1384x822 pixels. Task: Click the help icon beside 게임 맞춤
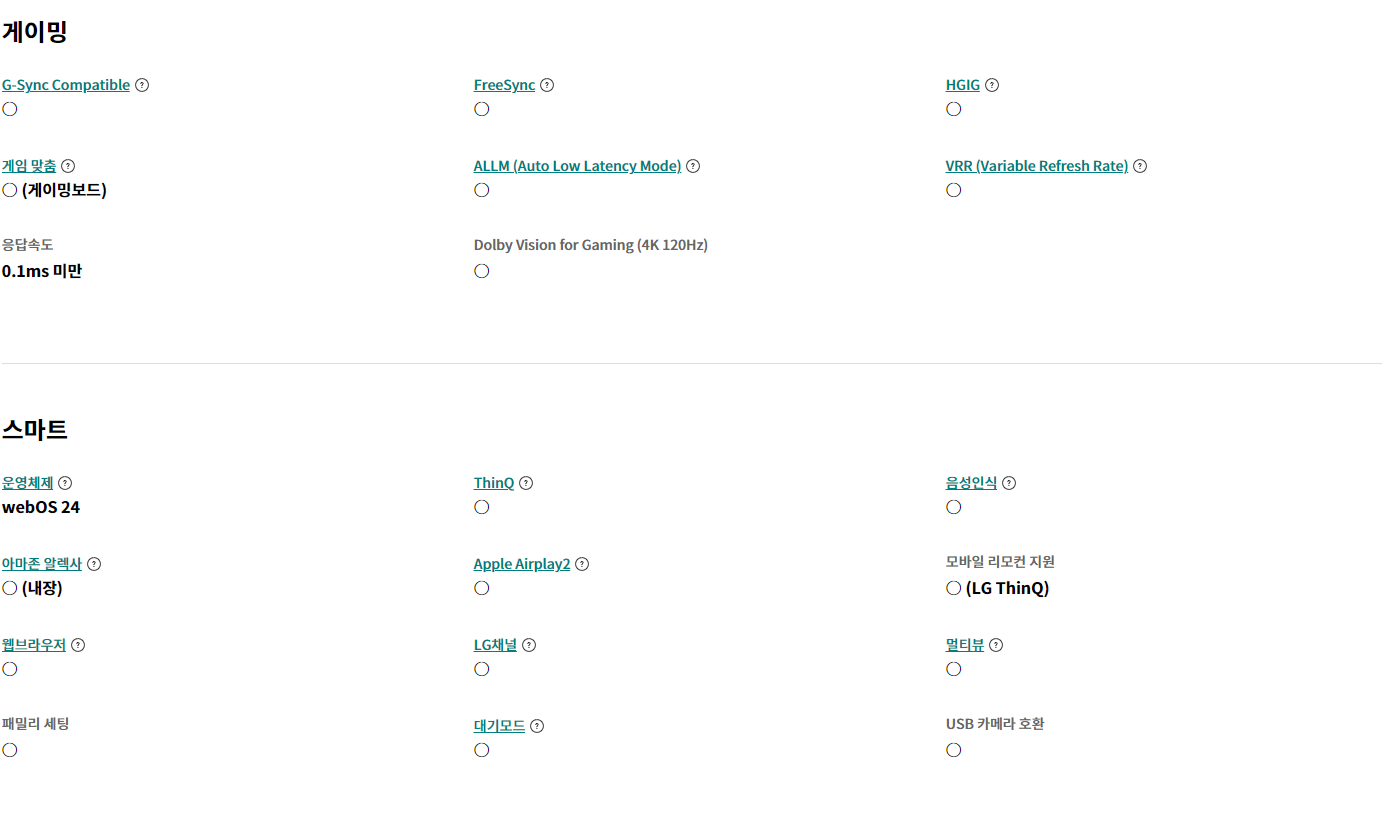point(68,166)
